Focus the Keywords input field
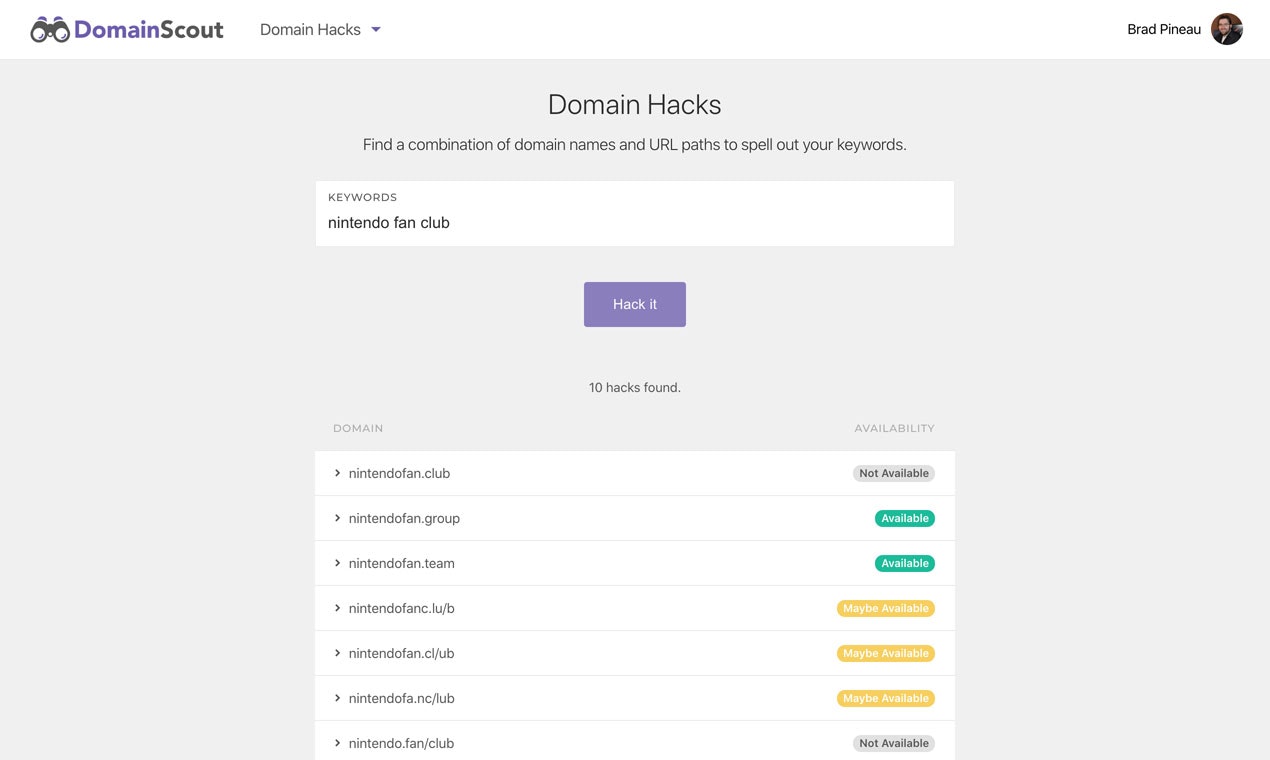The image size is (1270, 760). [x=635, y=214]
